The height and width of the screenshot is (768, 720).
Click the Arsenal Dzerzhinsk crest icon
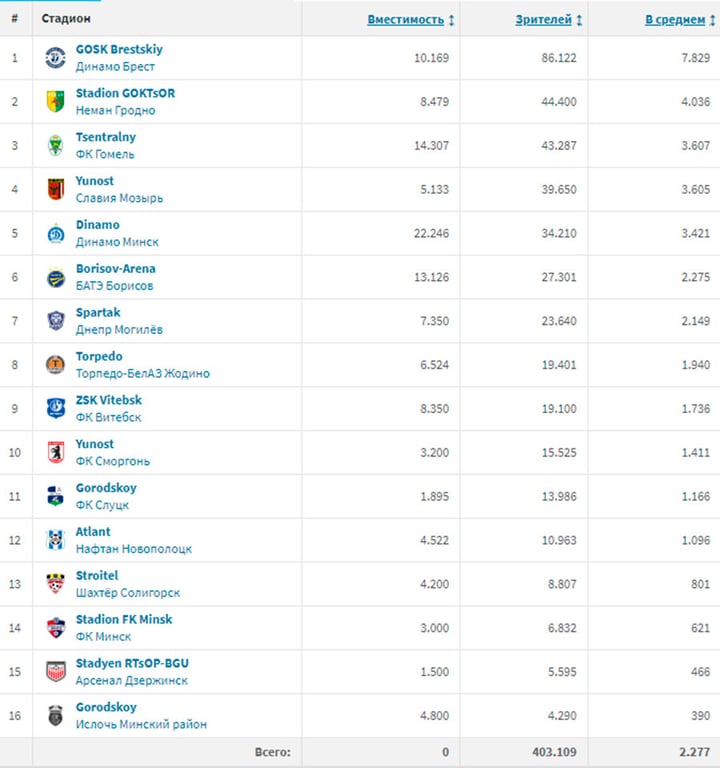click(x=55, y=671)
